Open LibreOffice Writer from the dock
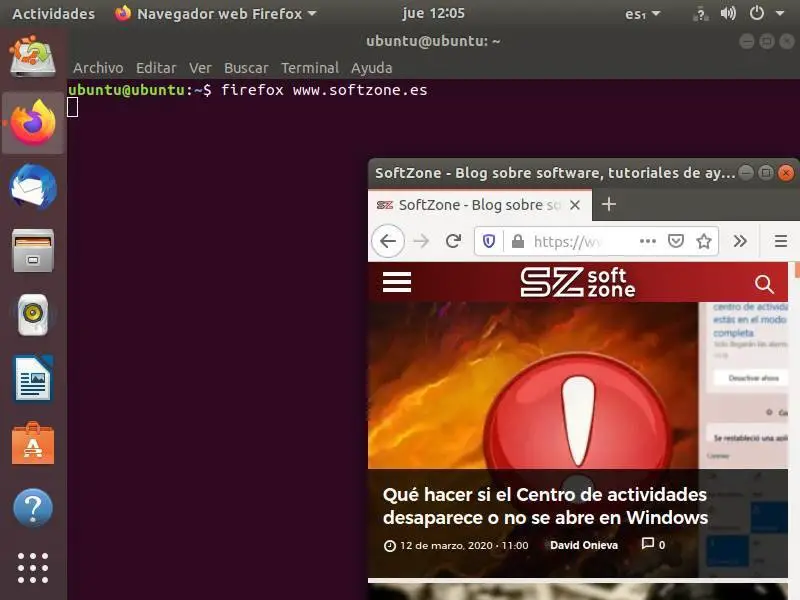This screenshot has width=800, height=600. [x=33, y=379]
